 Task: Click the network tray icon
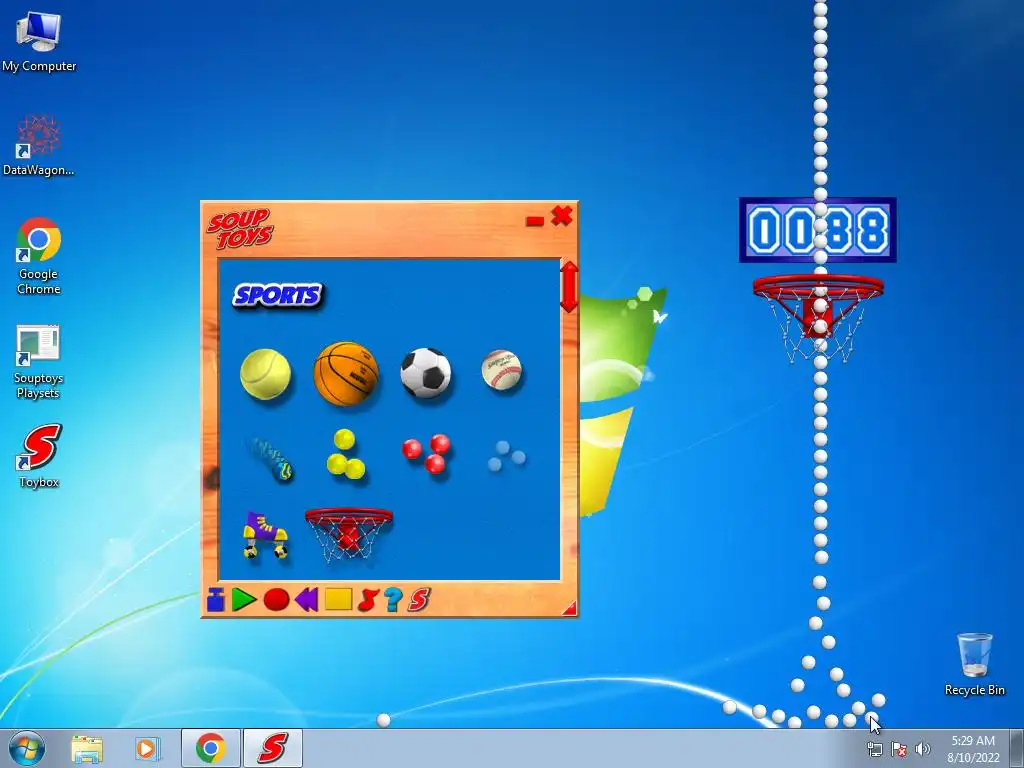coord(874,749)
